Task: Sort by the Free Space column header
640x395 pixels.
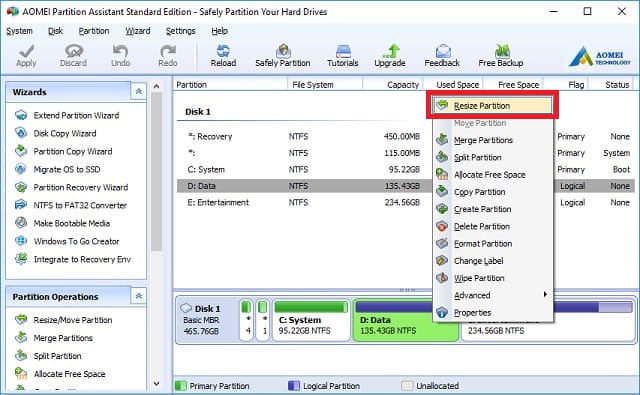Action: click(x=513, y=85)
